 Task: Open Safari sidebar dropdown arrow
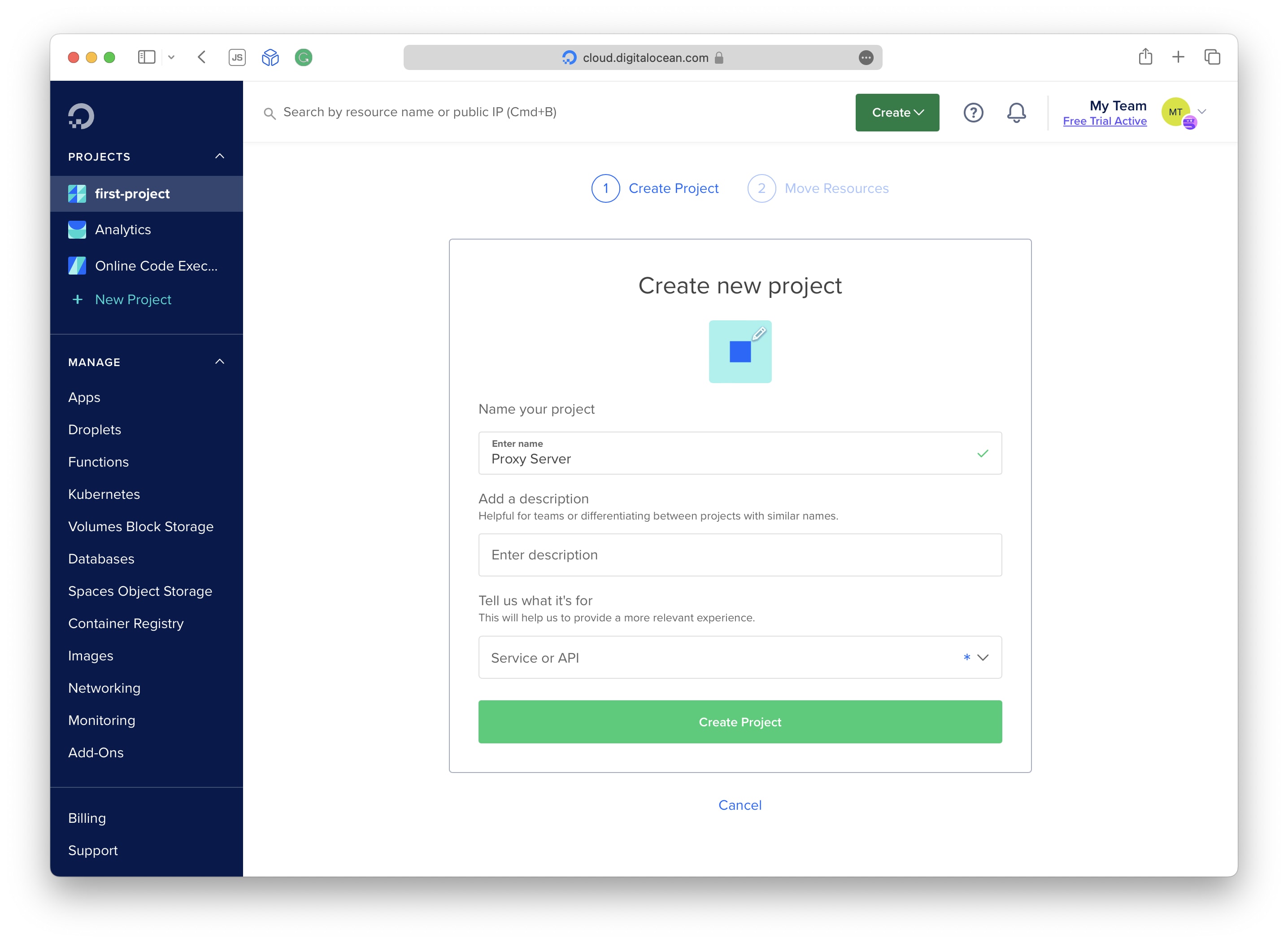pos(171,57)
